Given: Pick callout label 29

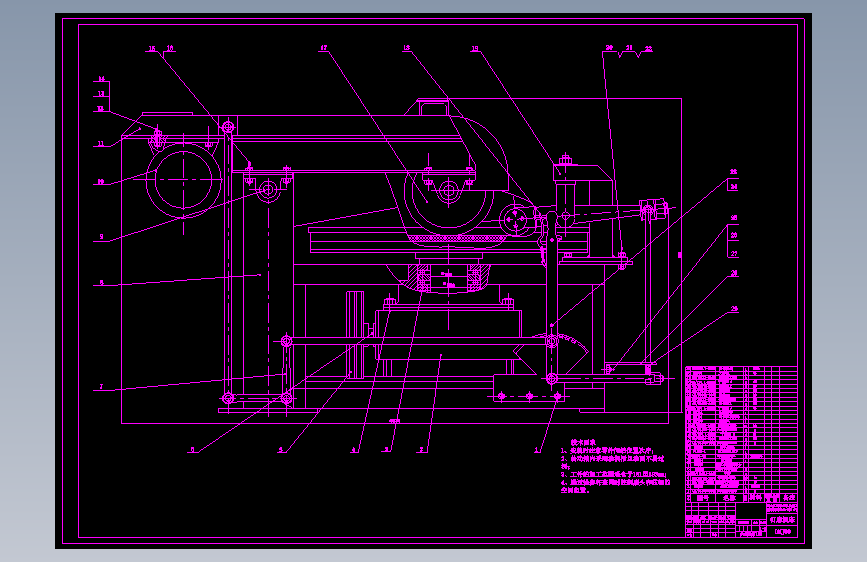Looking at the screenshot, I should point(734,309).
